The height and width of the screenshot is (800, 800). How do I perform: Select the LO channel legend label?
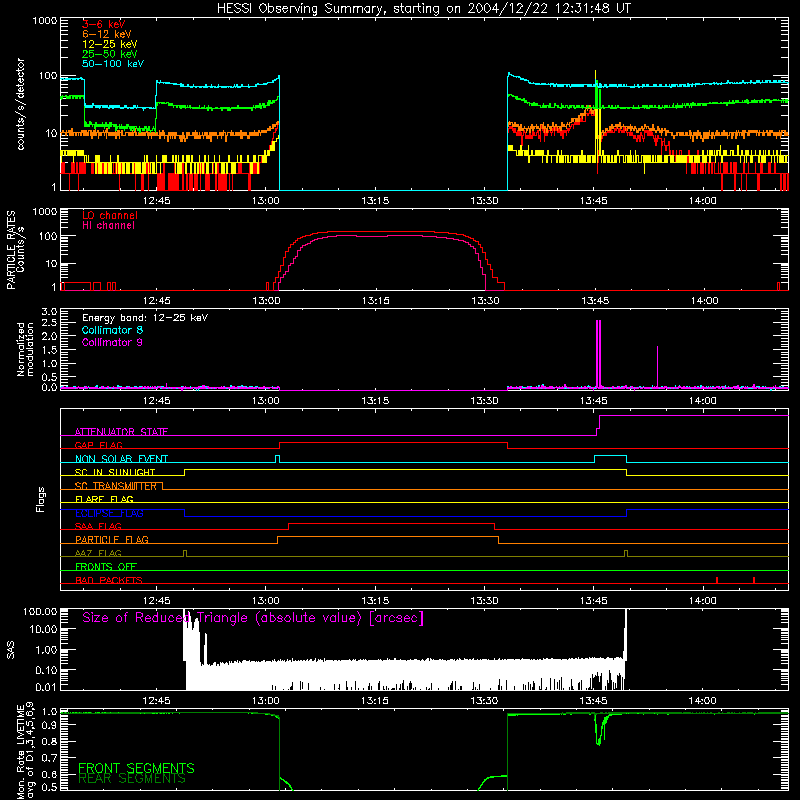pyautogui.click(x=110, y=215)
